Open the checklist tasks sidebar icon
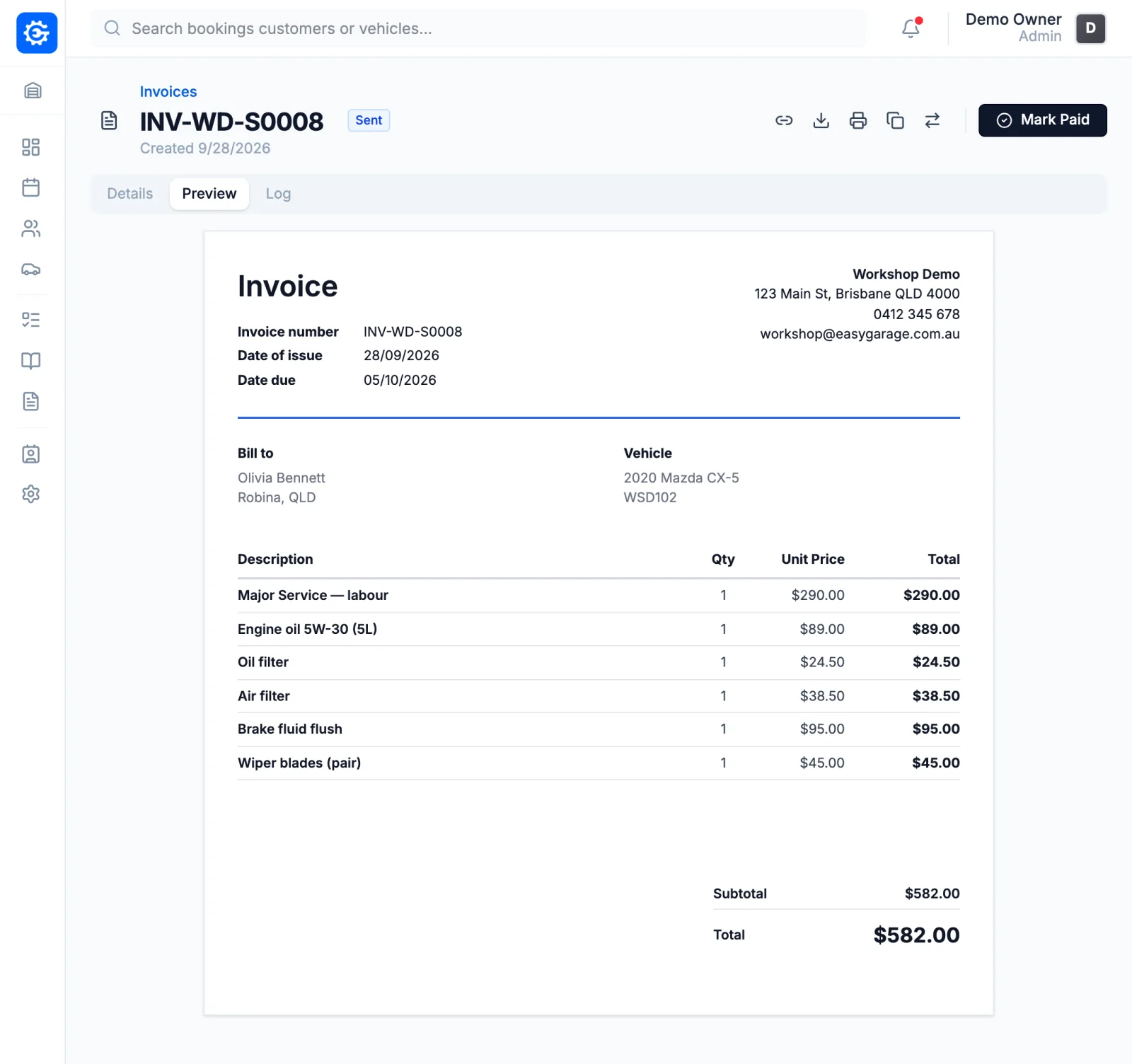Screen dimensions: 1132x1064 coord(31,320)
